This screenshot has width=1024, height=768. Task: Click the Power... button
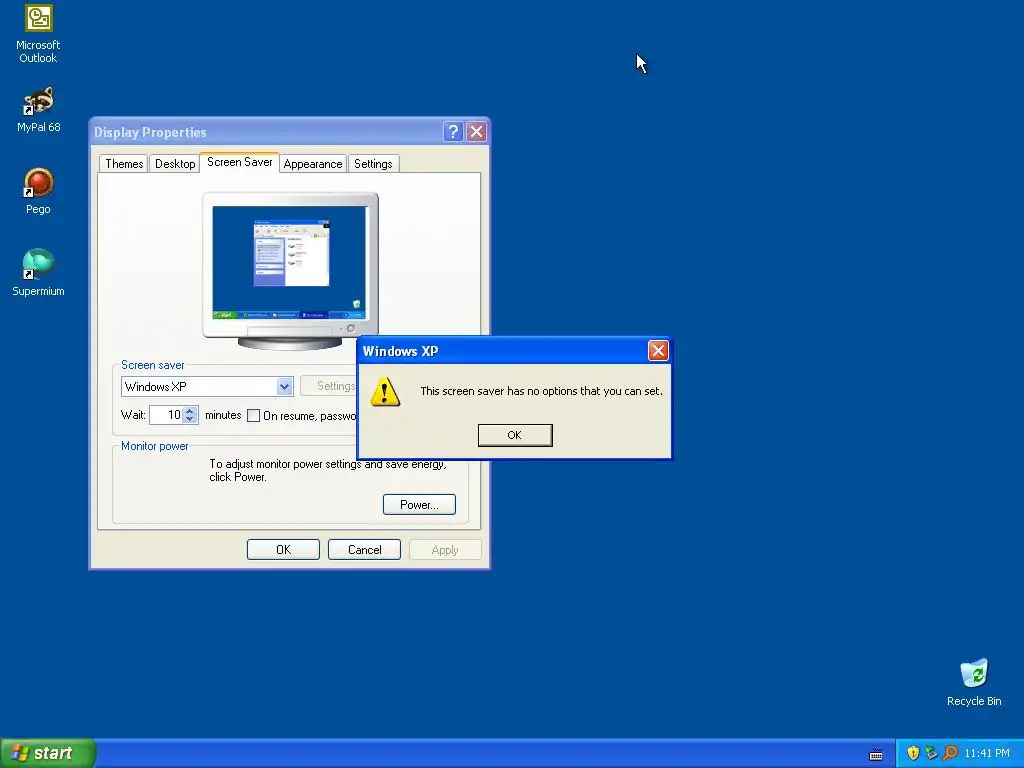(419, 505)
